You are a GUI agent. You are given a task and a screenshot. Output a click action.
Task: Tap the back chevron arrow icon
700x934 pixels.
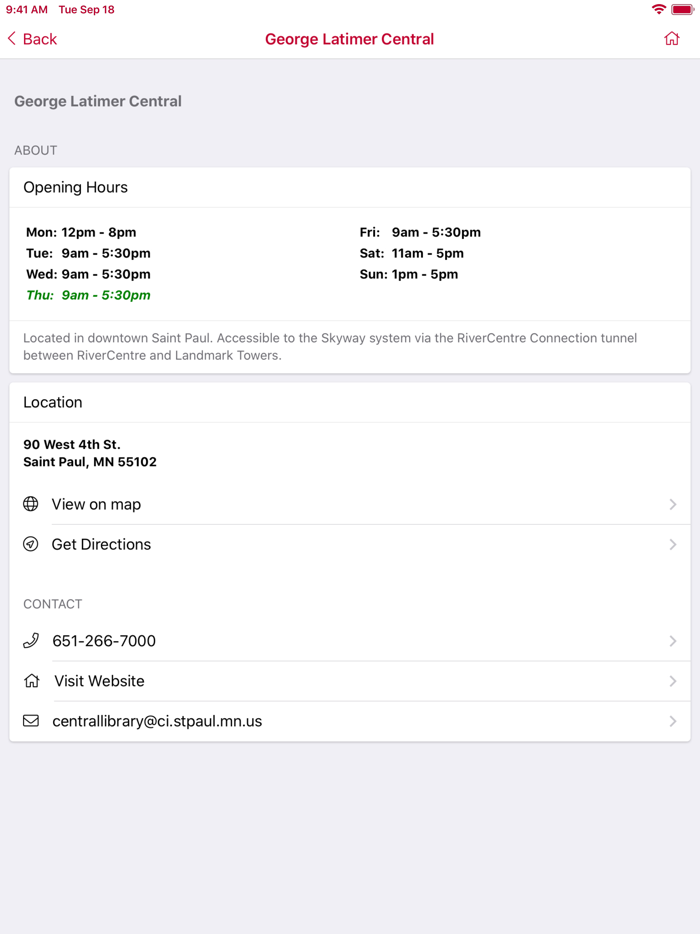[12, 39]
